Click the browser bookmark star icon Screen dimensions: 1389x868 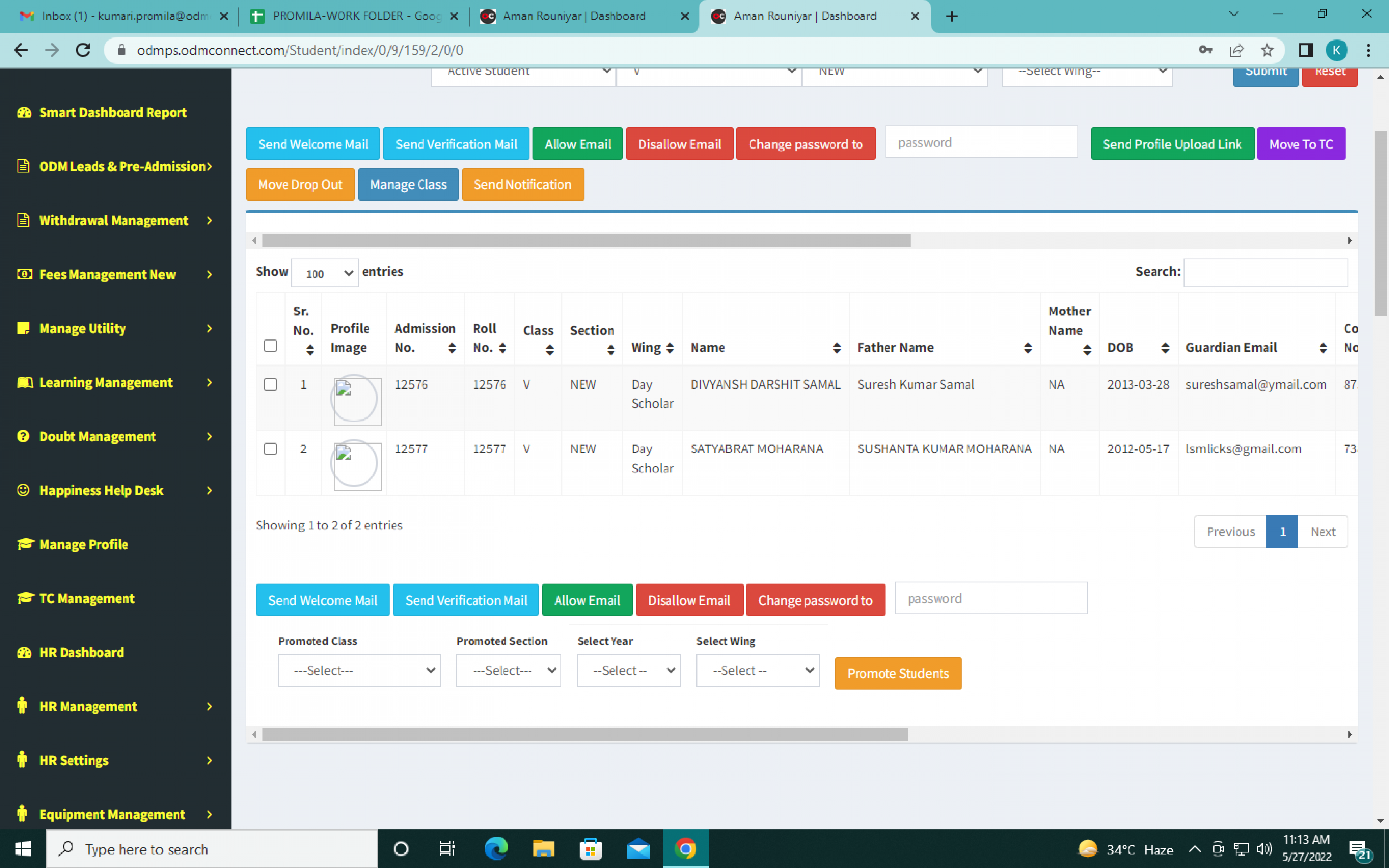coord(1267,51)
